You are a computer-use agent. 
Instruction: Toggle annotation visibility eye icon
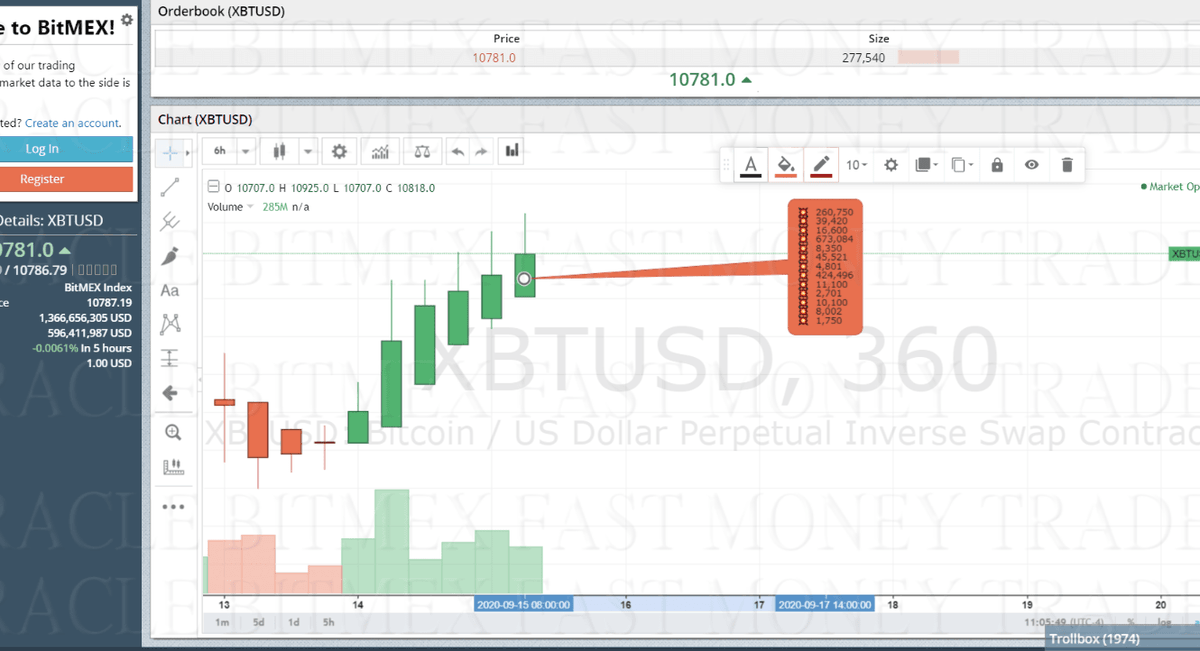pyautogui.click(x=1032, y=165)
